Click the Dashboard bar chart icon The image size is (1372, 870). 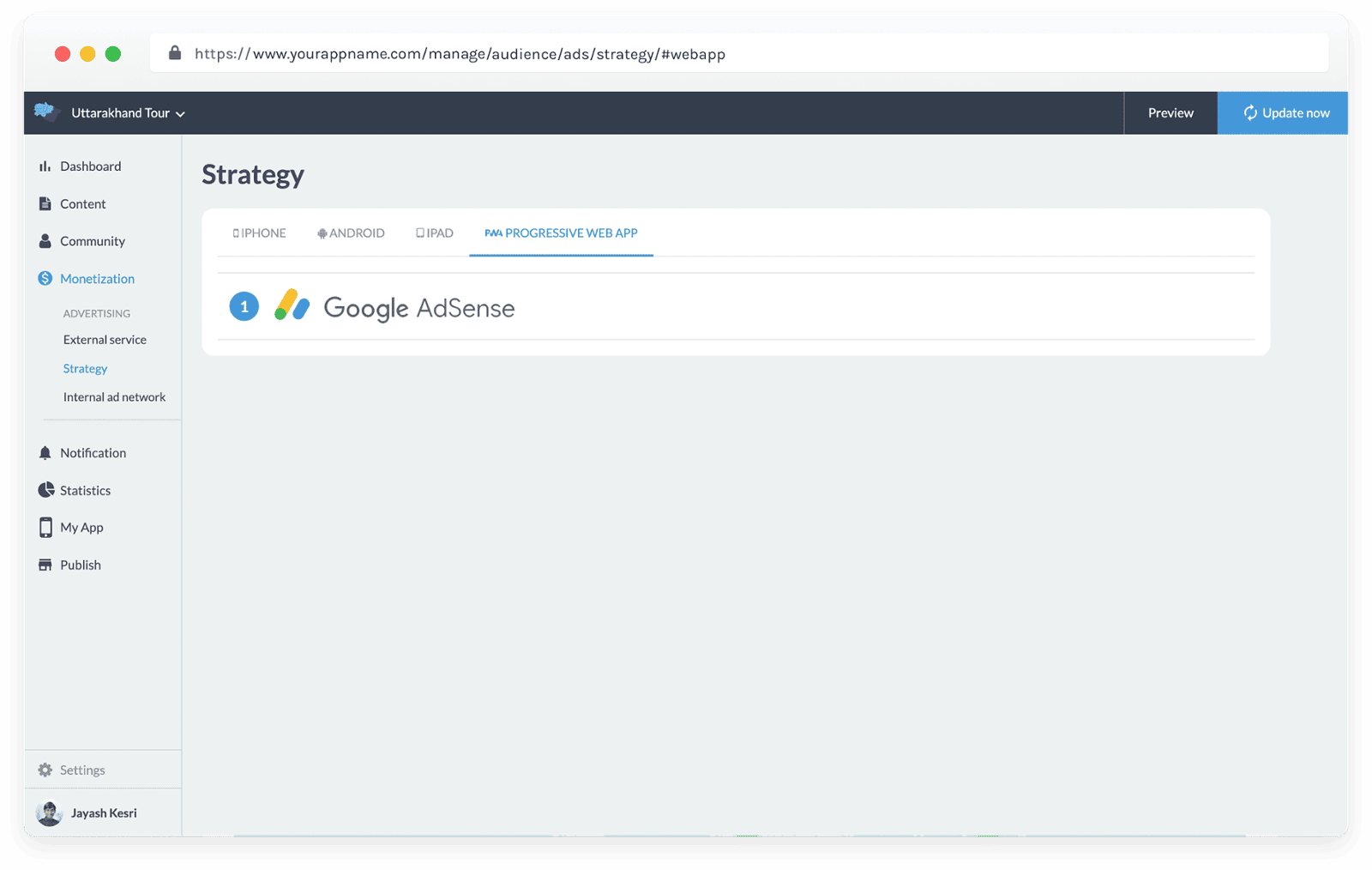point(45,166)
